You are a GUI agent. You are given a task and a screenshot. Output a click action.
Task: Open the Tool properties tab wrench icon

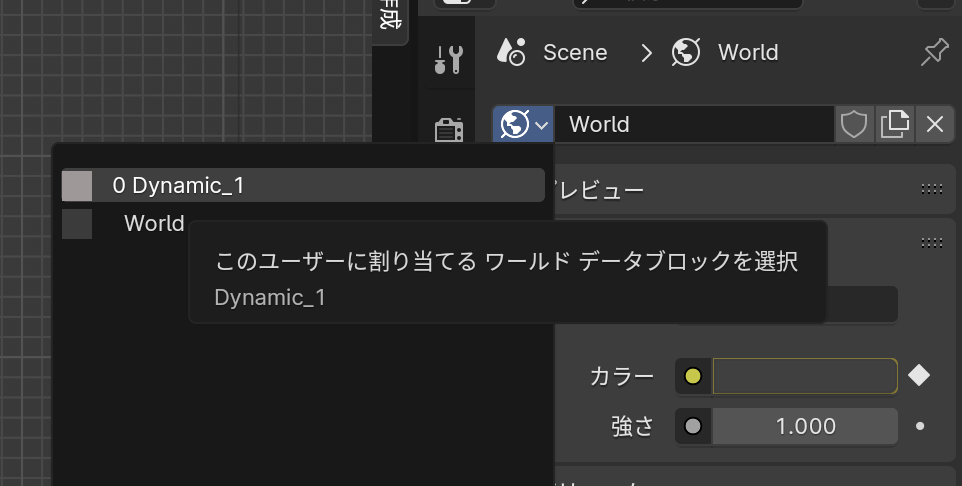pyautogui.click(x=448, y=59)
